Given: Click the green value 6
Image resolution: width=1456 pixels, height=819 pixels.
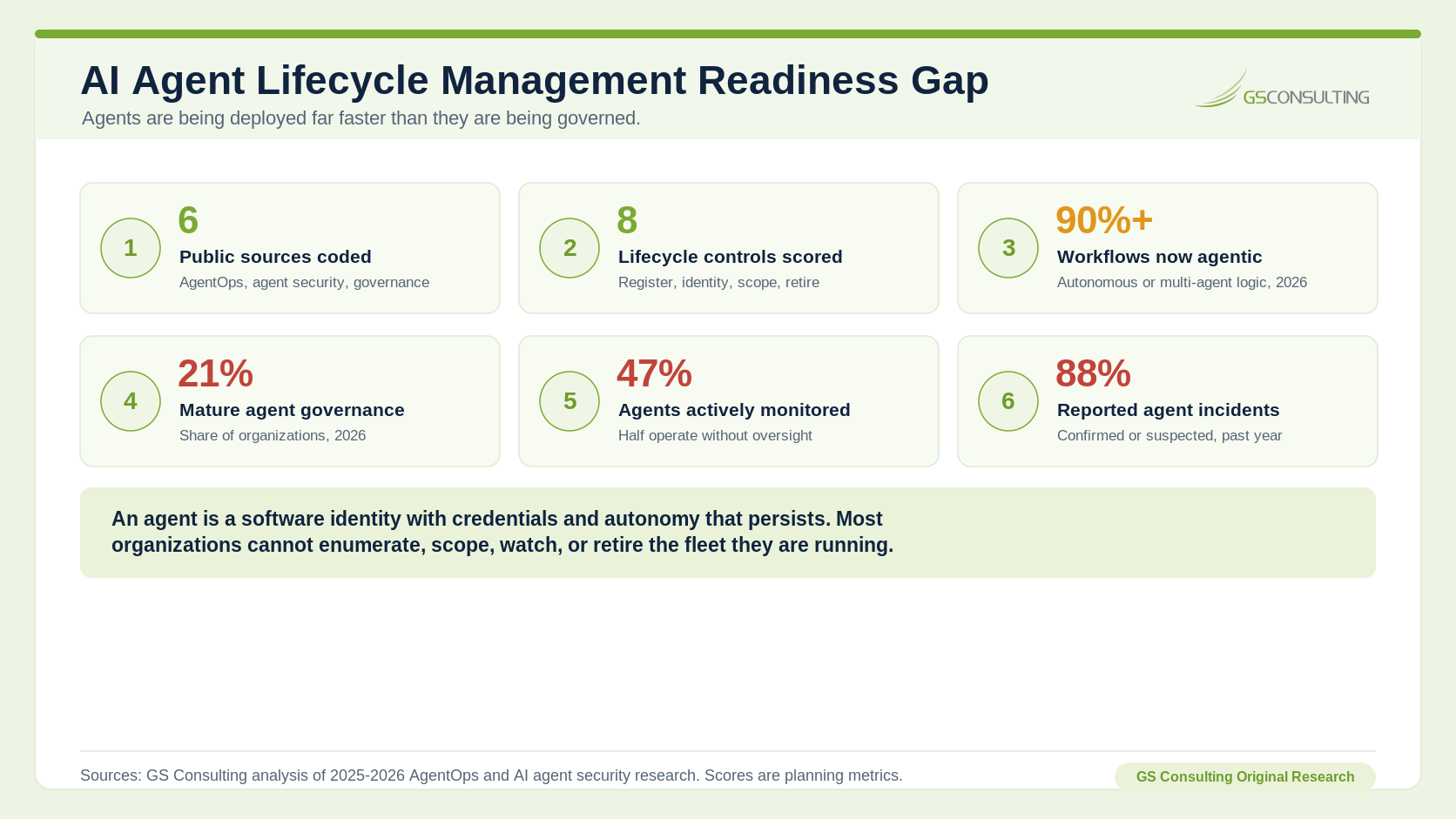Looking at the screenshot, I should [188, 220].
